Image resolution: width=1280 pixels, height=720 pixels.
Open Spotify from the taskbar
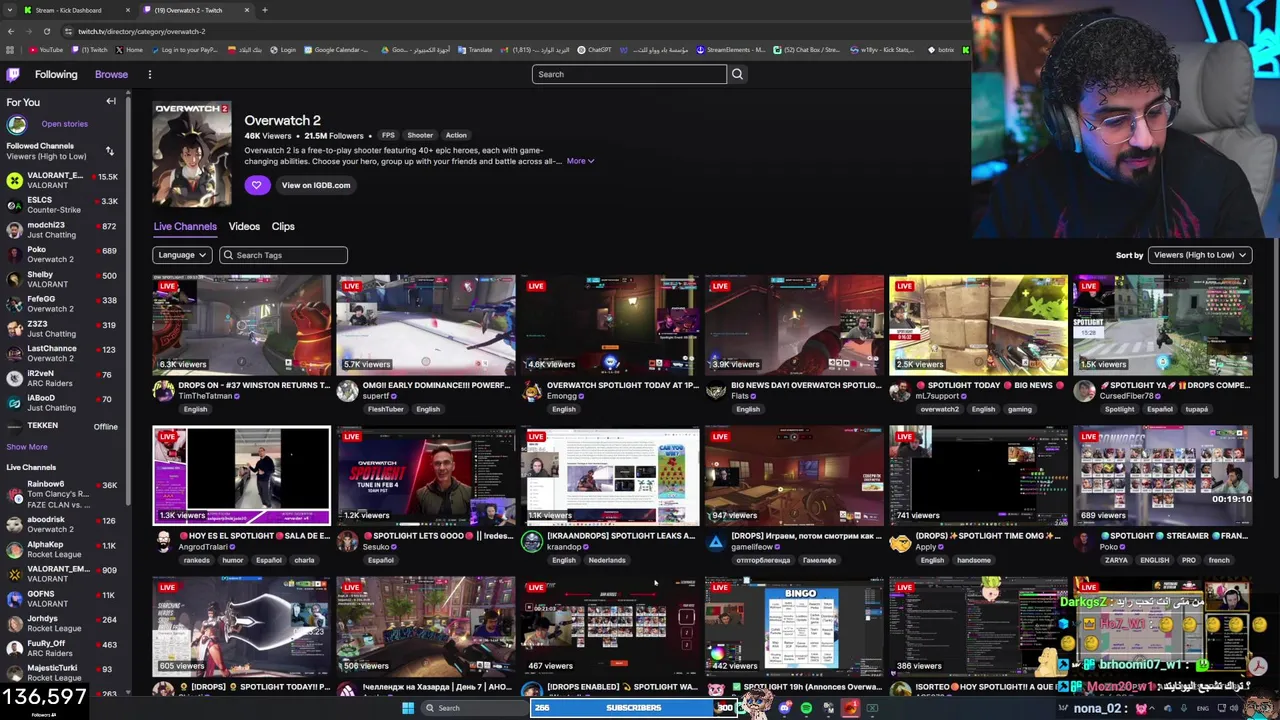coord(806,708)
